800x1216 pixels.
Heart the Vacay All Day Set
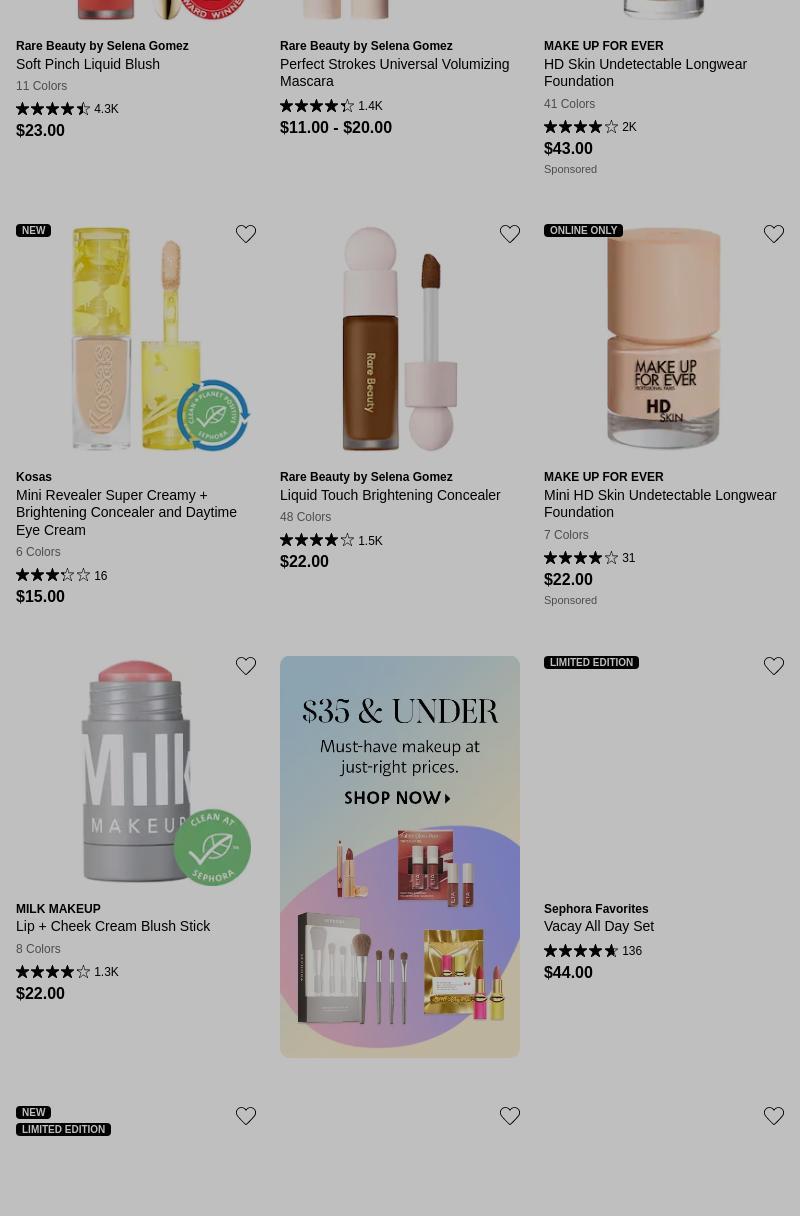[774, 666]
